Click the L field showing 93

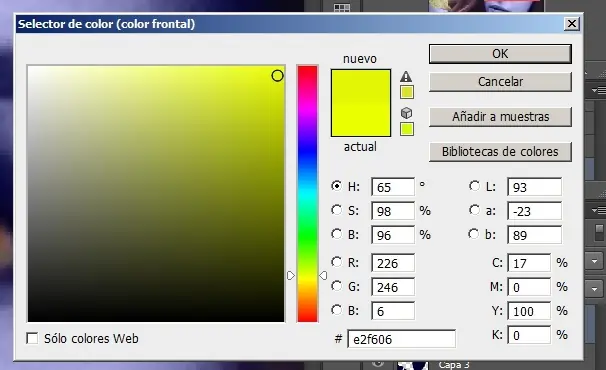534,187
